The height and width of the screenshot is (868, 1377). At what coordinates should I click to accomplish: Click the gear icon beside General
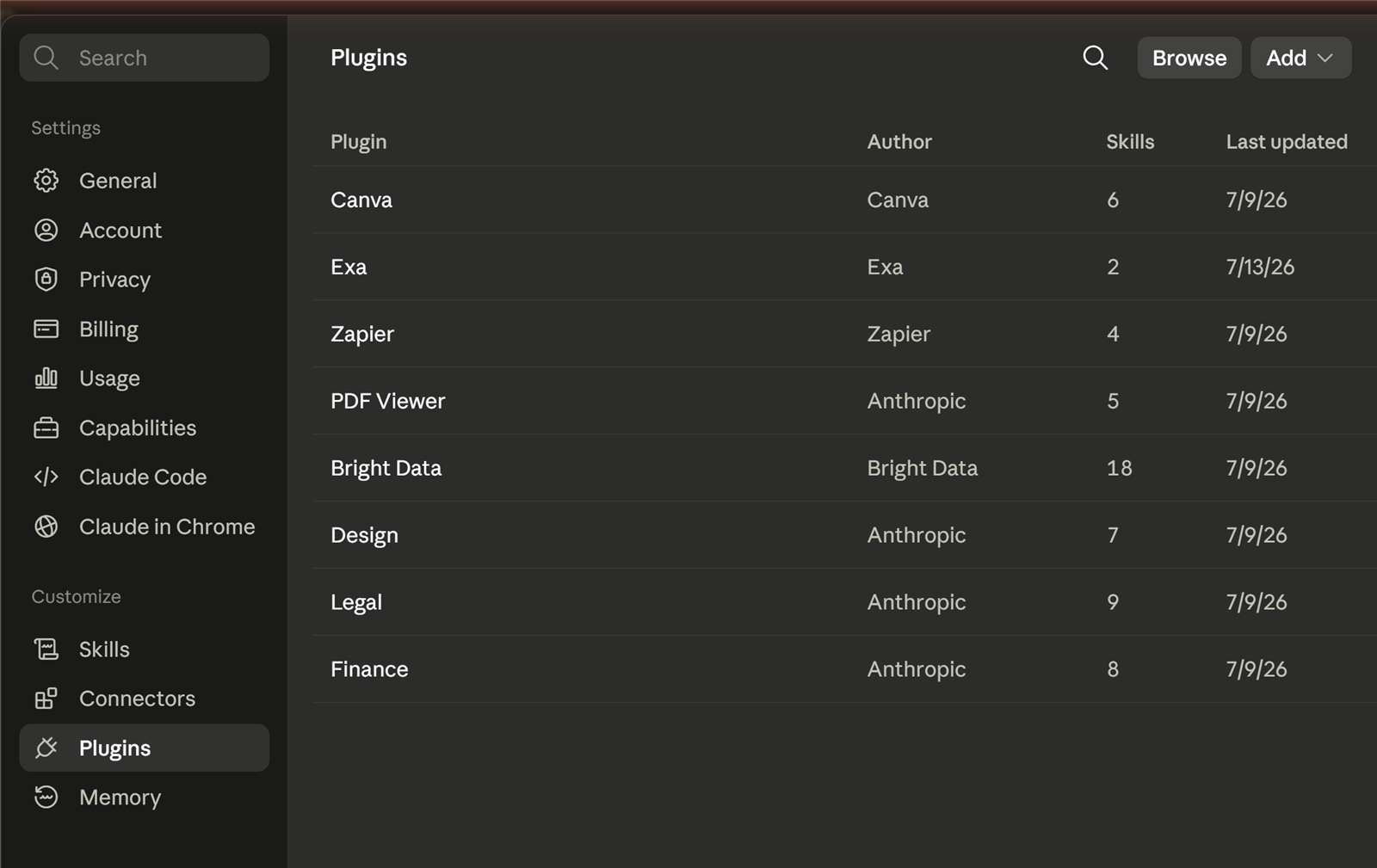[46, 181]
